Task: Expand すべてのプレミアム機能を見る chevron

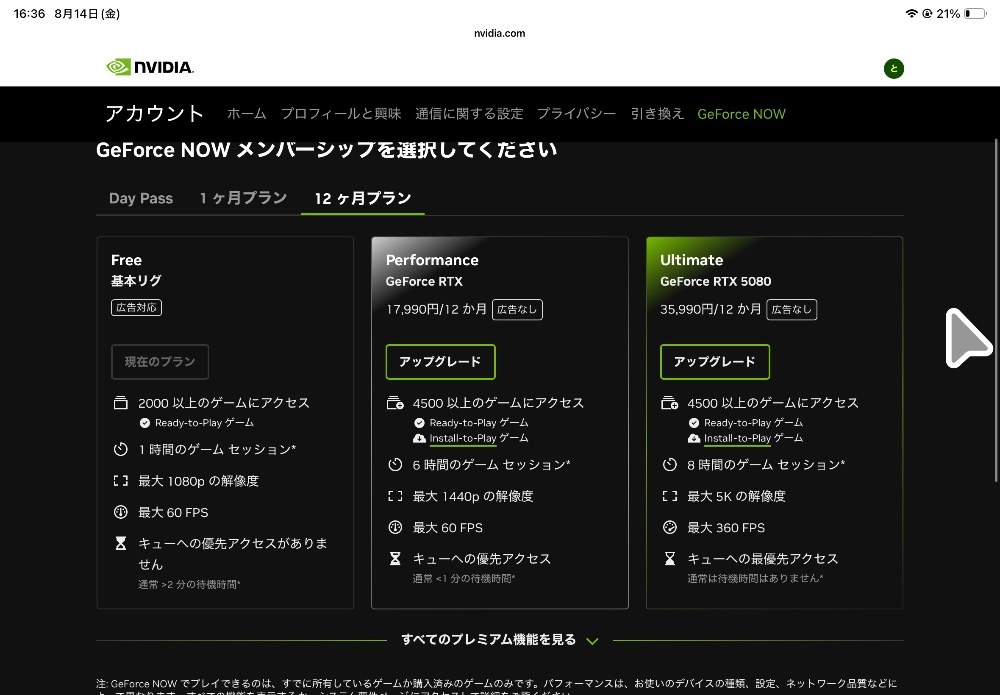Action: pyautogui.click(x=592, y=641)
